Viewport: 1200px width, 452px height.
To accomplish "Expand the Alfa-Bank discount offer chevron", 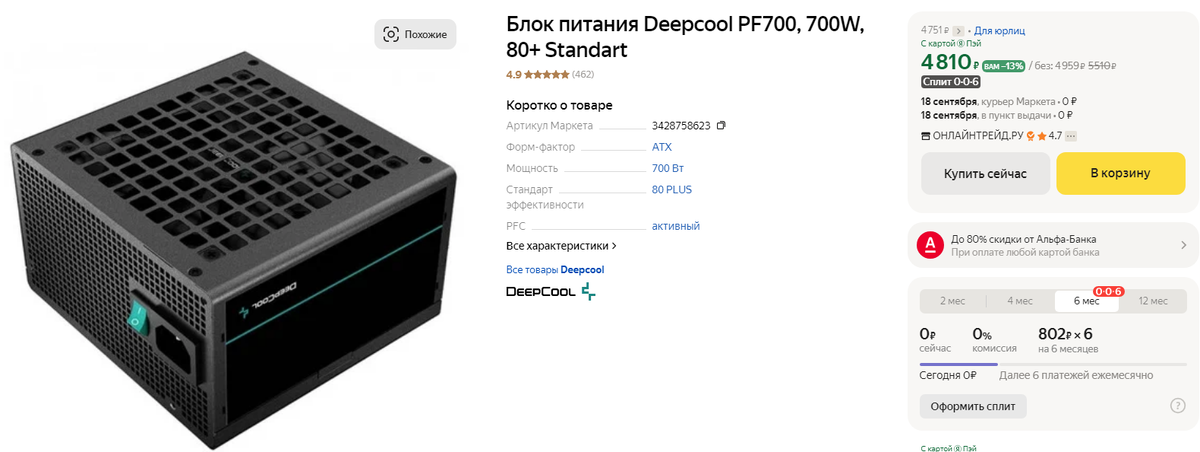I will coord(1183,245).
